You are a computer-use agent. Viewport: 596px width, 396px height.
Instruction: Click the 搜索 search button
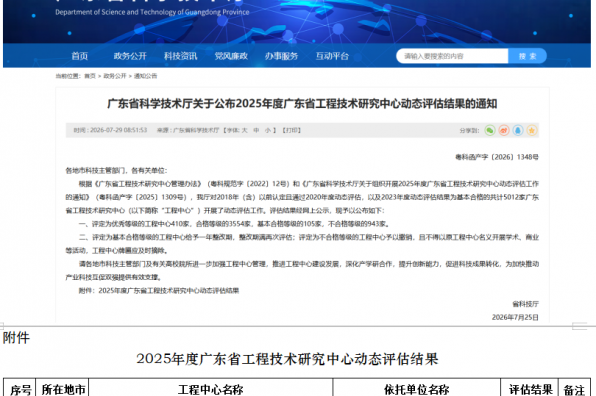click(528, 56)
